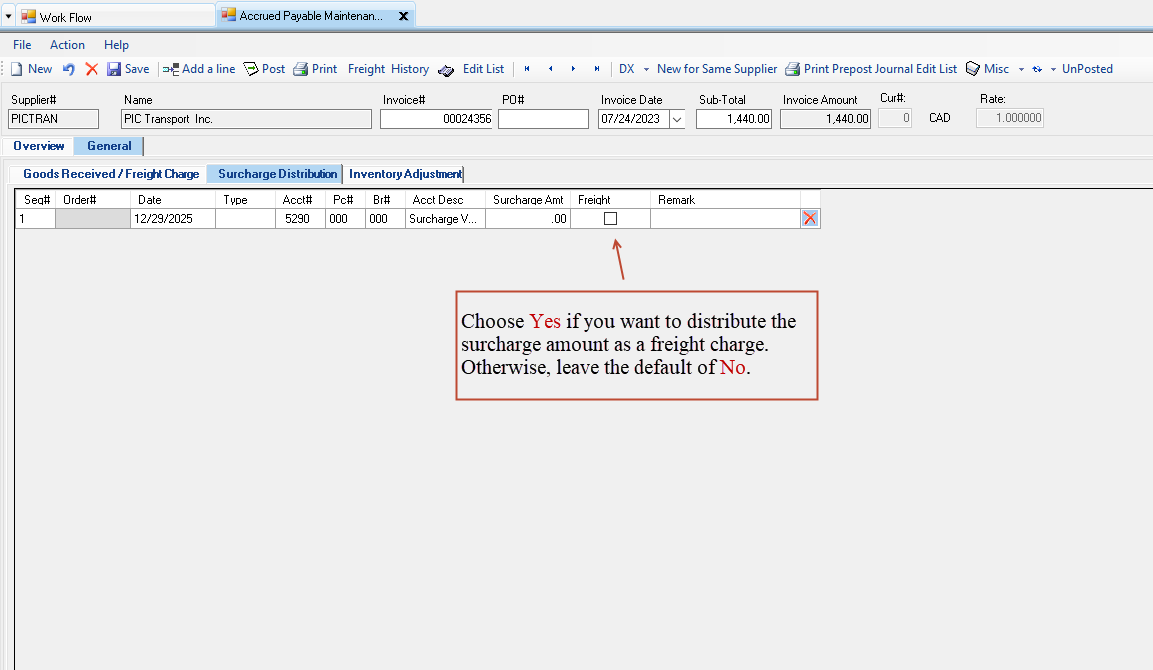The image size is (1153, 670).
Task: Save the record using the floppy icon
Action: point(114,69)
